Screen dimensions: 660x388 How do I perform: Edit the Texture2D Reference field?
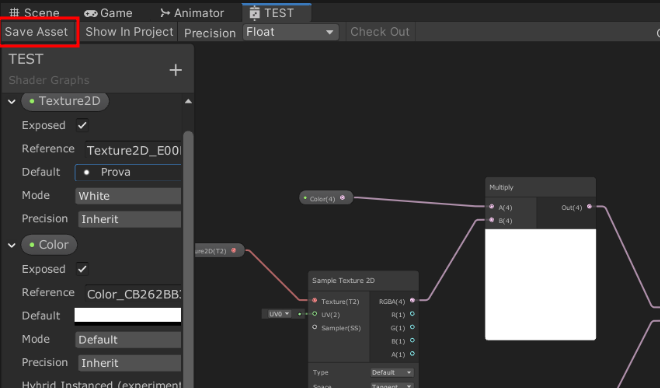[x=133, y=150]
